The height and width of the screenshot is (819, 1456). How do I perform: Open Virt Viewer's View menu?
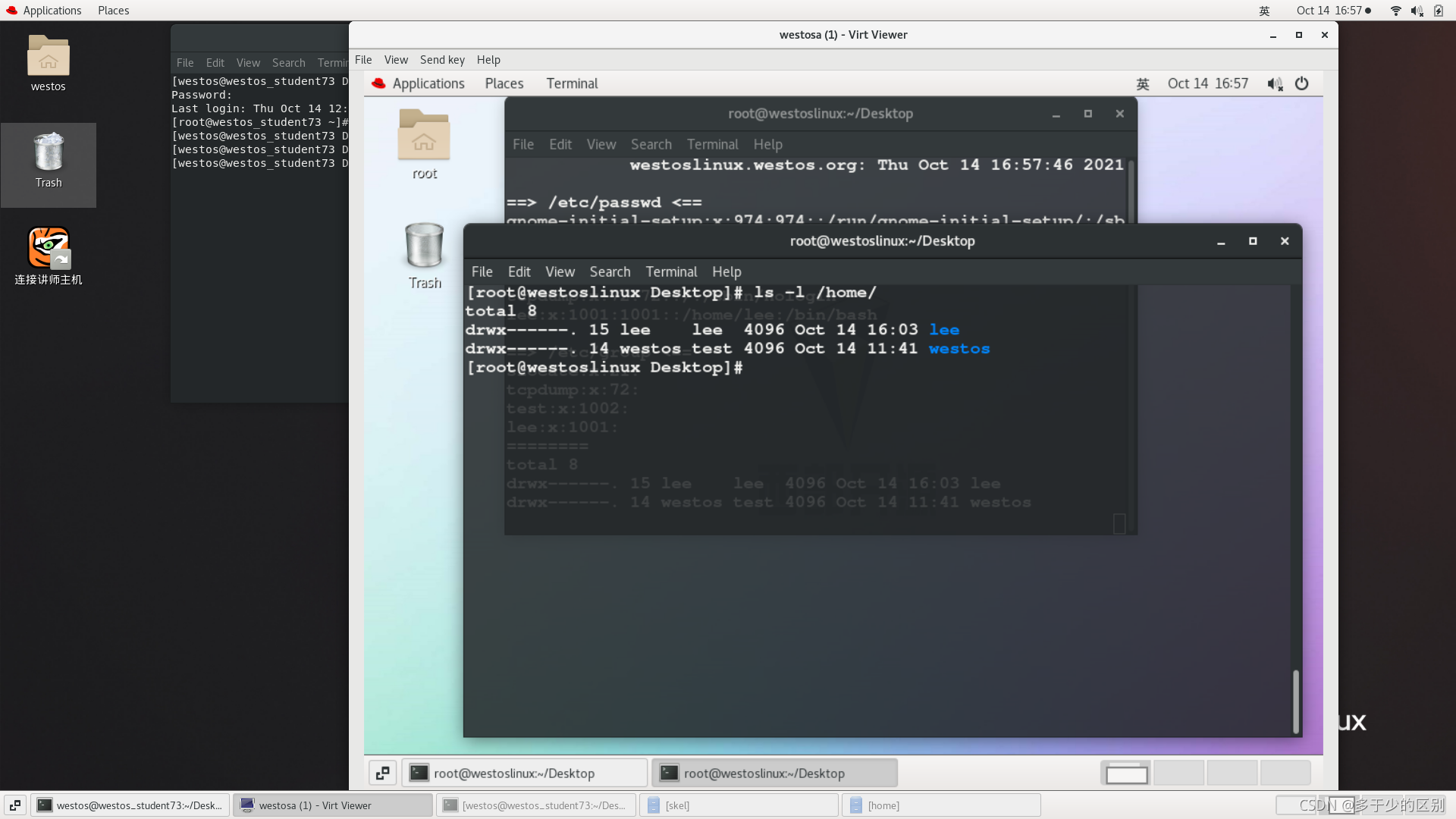click(x=395, y=60)
